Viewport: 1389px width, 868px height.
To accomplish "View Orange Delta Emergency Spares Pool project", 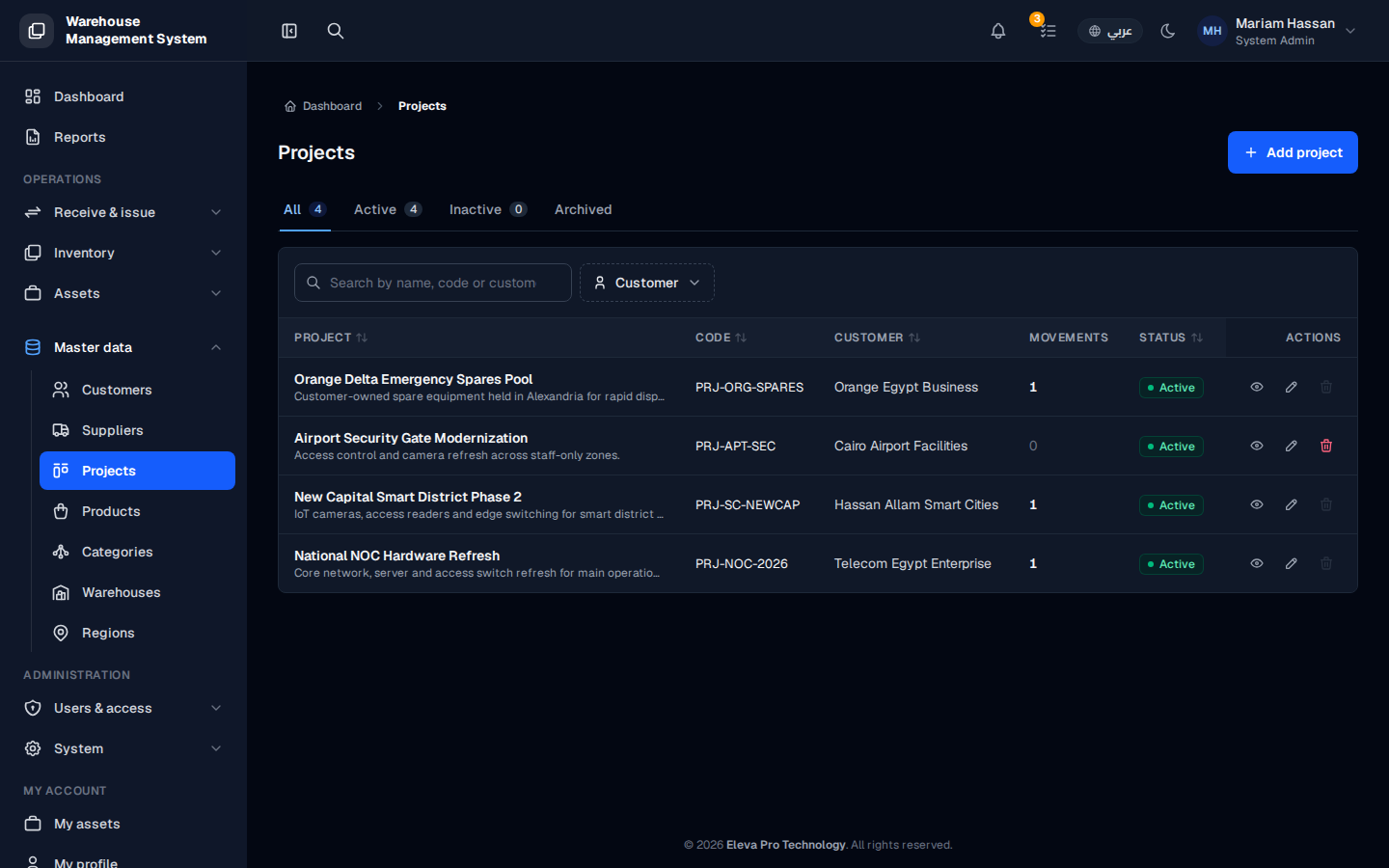I will (x=1257, y=387).
